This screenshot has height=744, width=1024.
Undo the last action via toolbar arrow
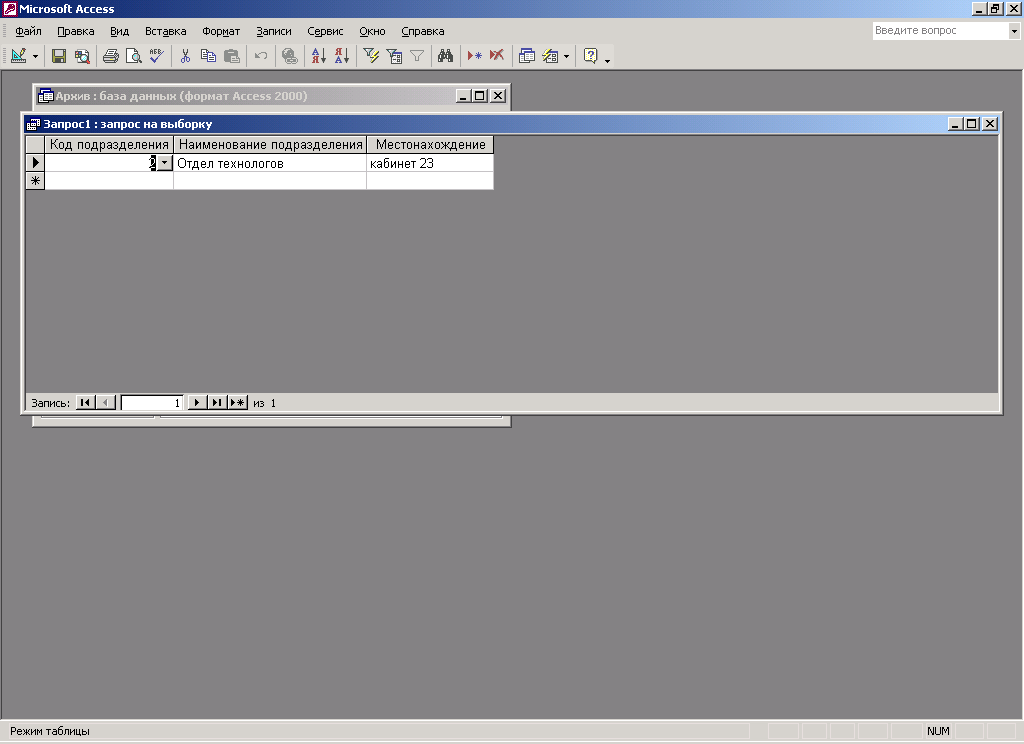[261, 56]
